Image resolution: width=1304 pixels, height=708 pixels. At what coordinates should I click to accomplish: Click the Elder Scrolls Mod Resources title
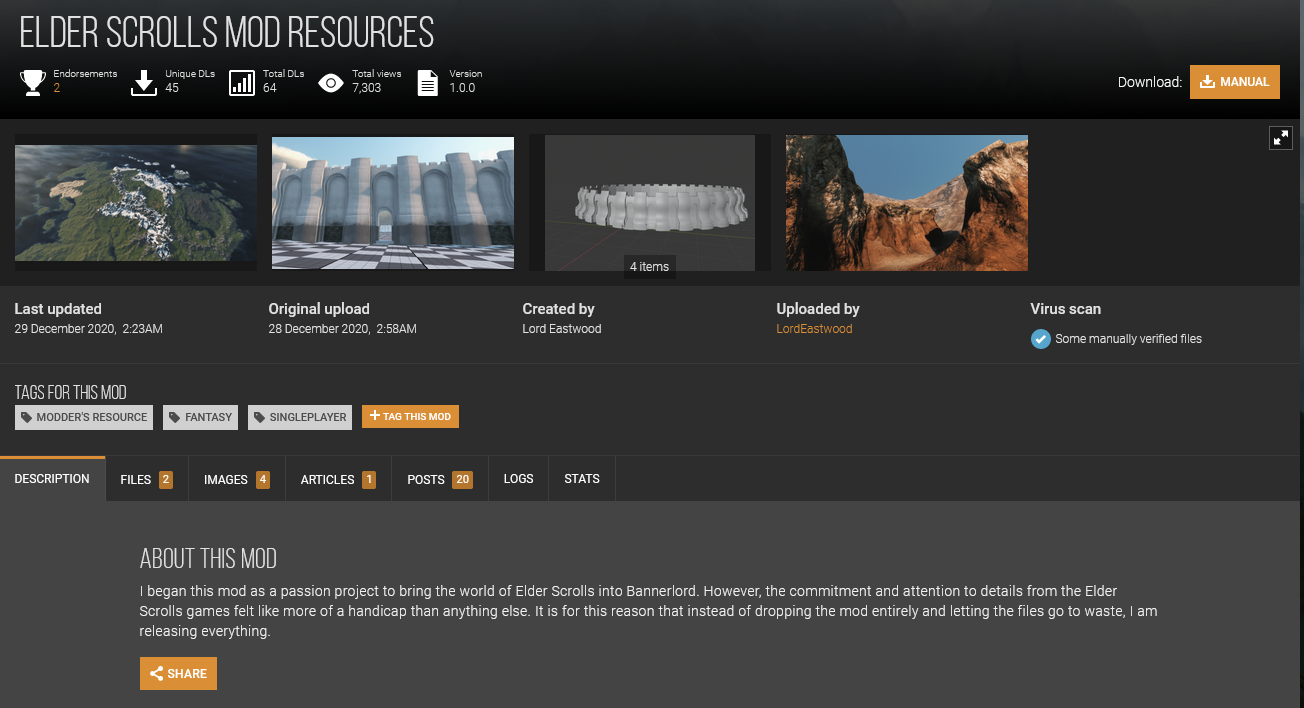pyautogui.click(x=227, y=33)
